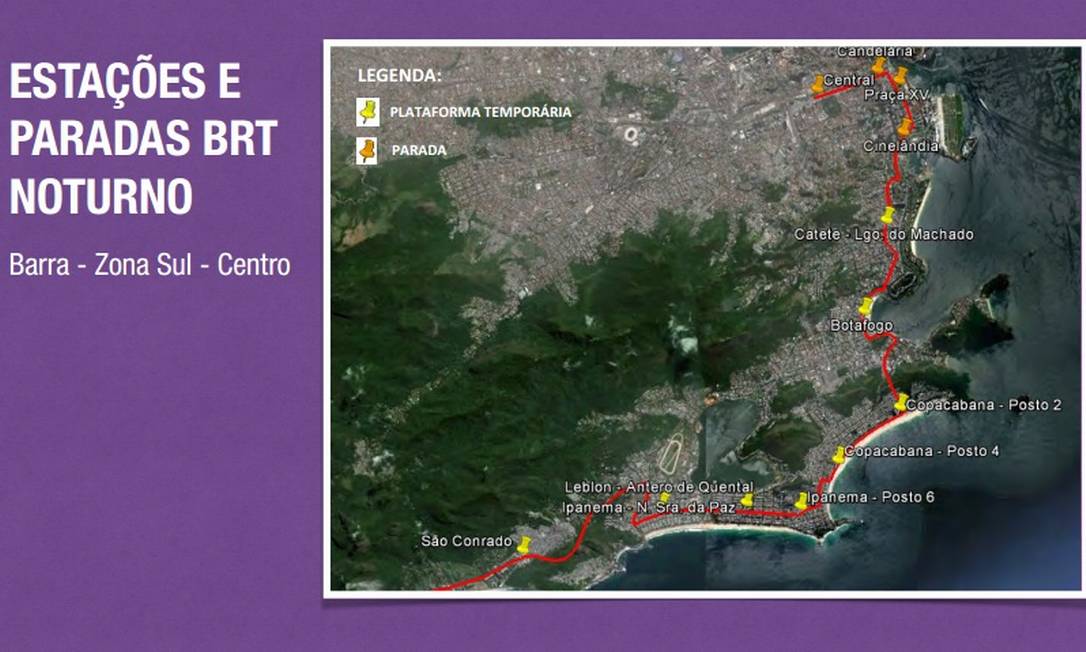1086x652 pixels.
Task: Click the round stadium on the map
Action: pos(631,134)
